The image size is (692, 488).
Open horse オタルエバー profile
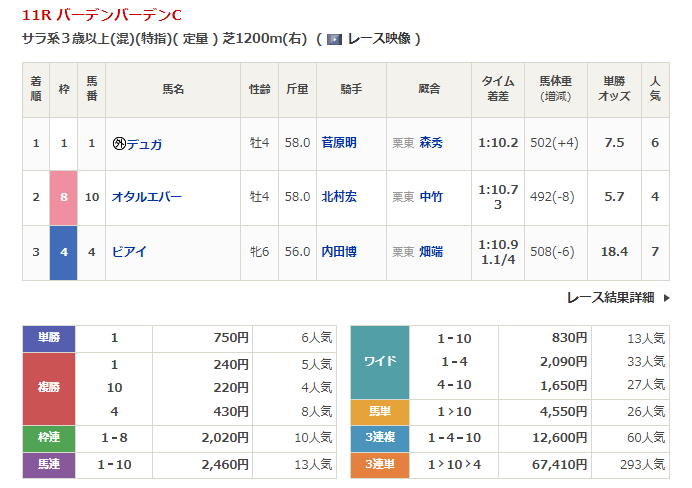146,197
